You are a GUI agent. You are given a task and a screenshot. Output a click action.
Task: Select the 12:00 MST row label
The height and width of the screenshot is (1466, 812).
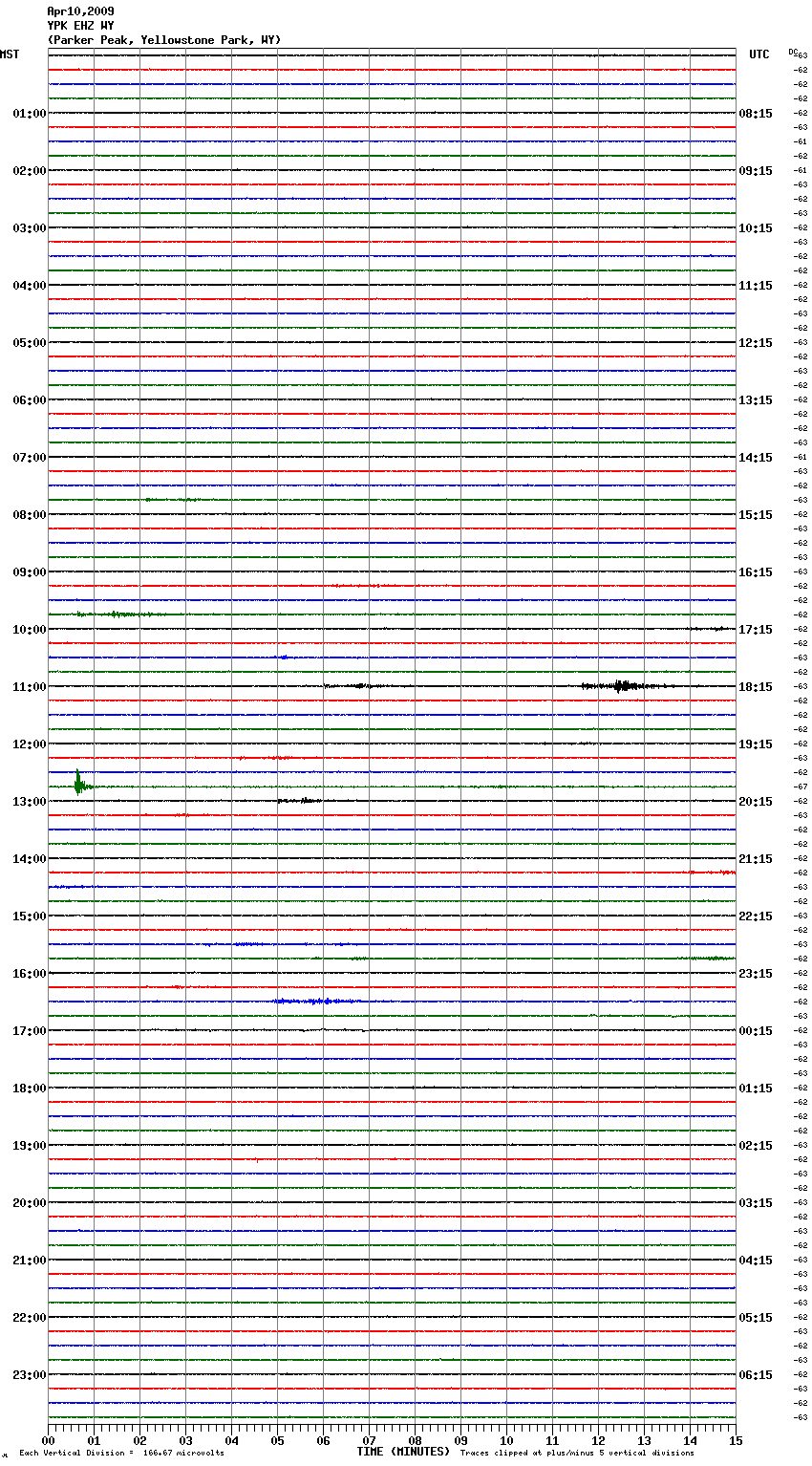(x=30, y=744)
